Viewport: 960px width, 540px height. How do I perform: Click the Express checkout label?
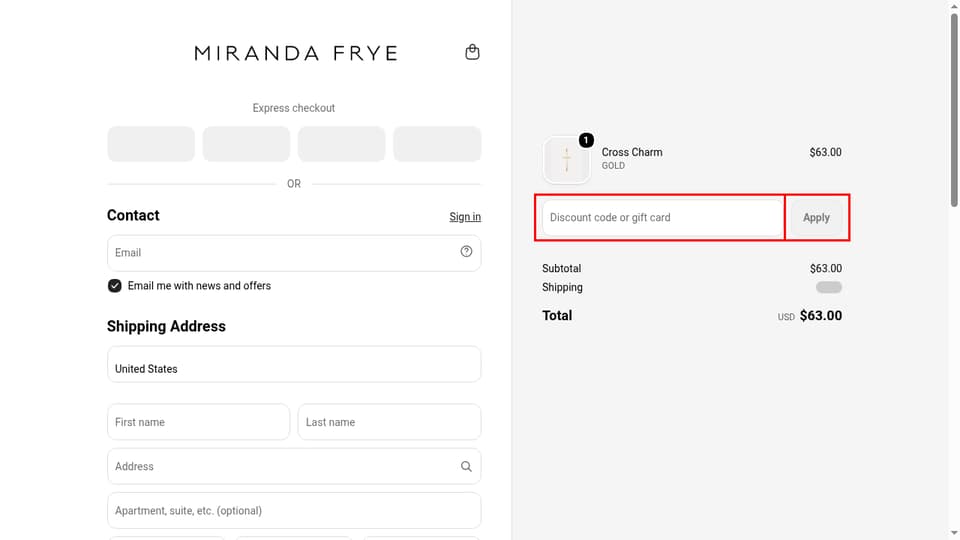[x=294, y=108]
